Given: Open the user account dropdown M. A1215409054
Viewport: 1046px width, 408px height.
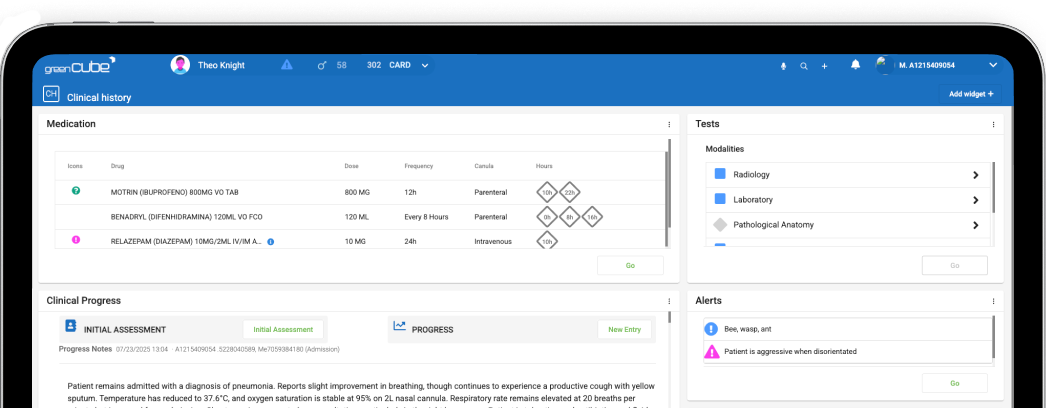Looking at the screenshot, I should click(x=992, y=65).
